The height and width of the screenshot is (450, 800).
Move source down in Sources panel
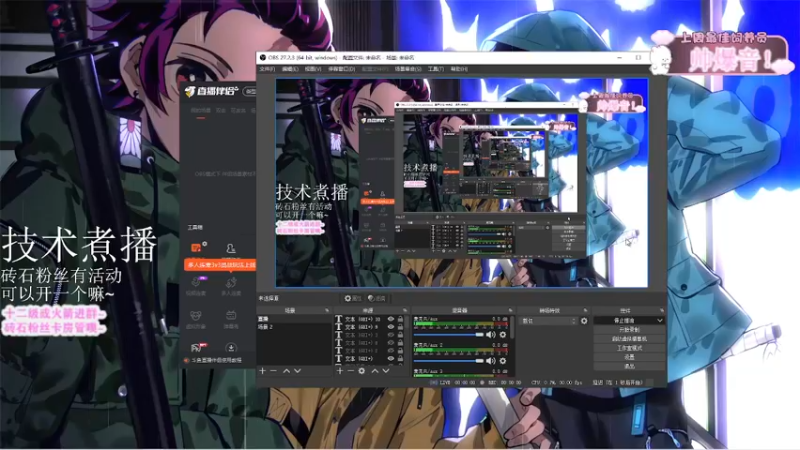386,371
